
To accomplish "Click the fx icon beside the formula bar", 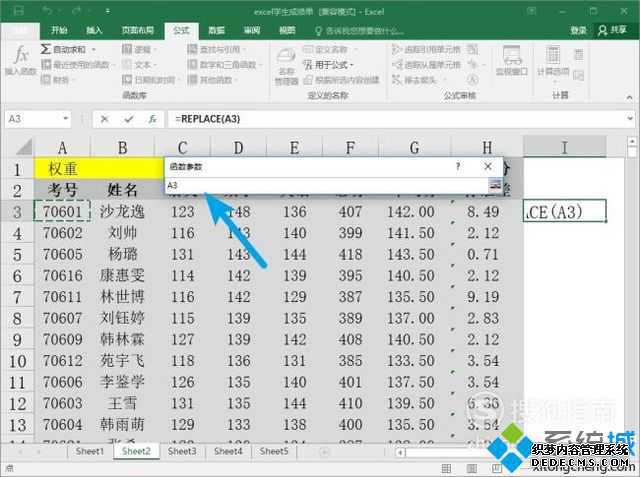I will click(152, 119).
